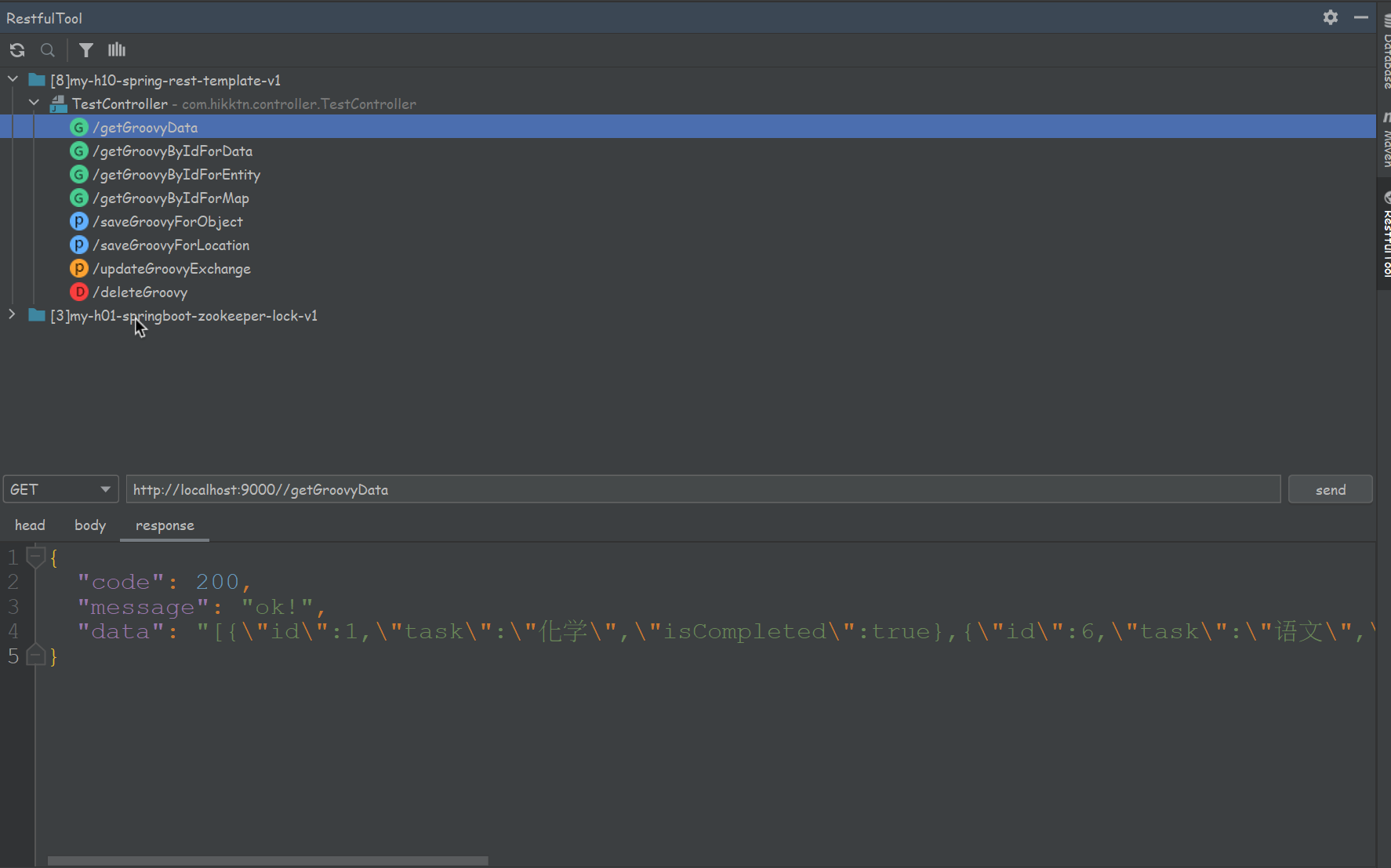Screen dimensions: 1391x868
Task: Fold the JSON block at line 1
Action: (35, 557)
